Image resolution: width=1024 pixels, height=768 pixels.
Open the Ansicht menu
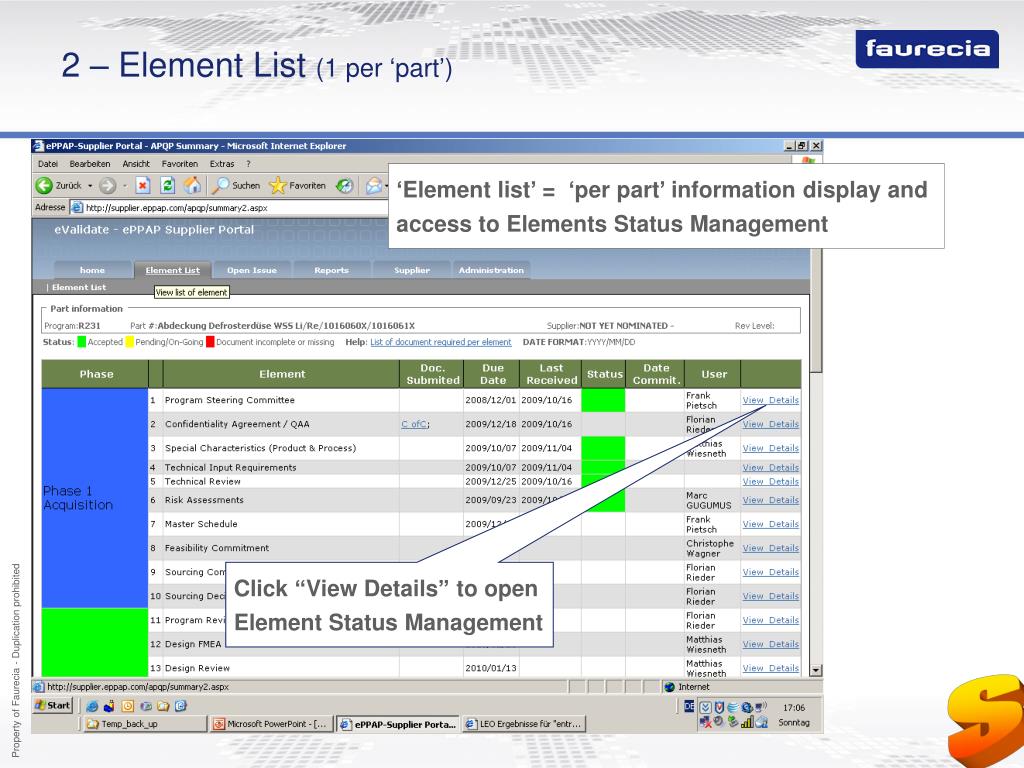coord(136,164)
